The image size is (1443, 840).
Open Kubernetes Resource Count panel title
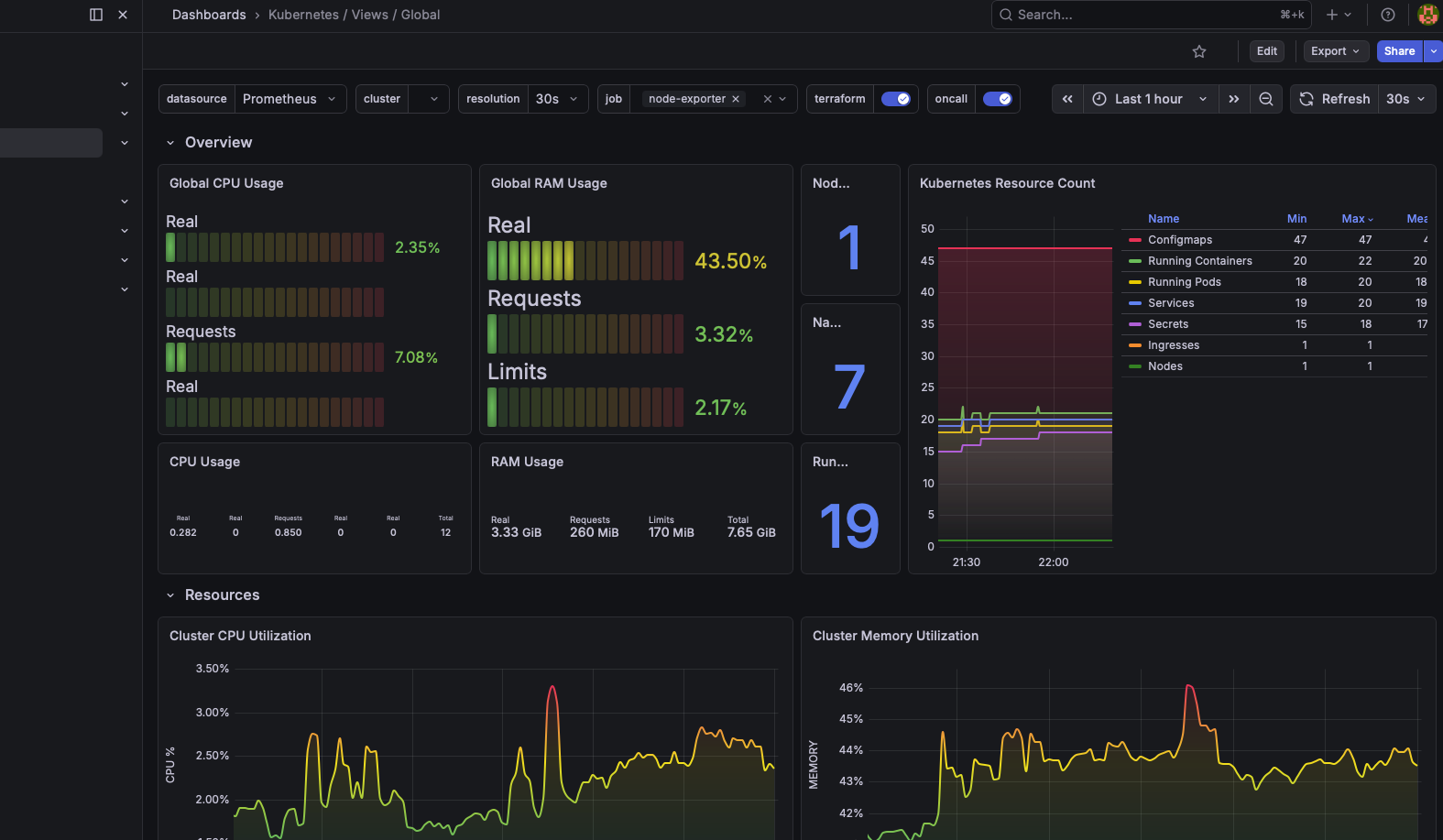pyautogui.click(x=1007, y=183)
